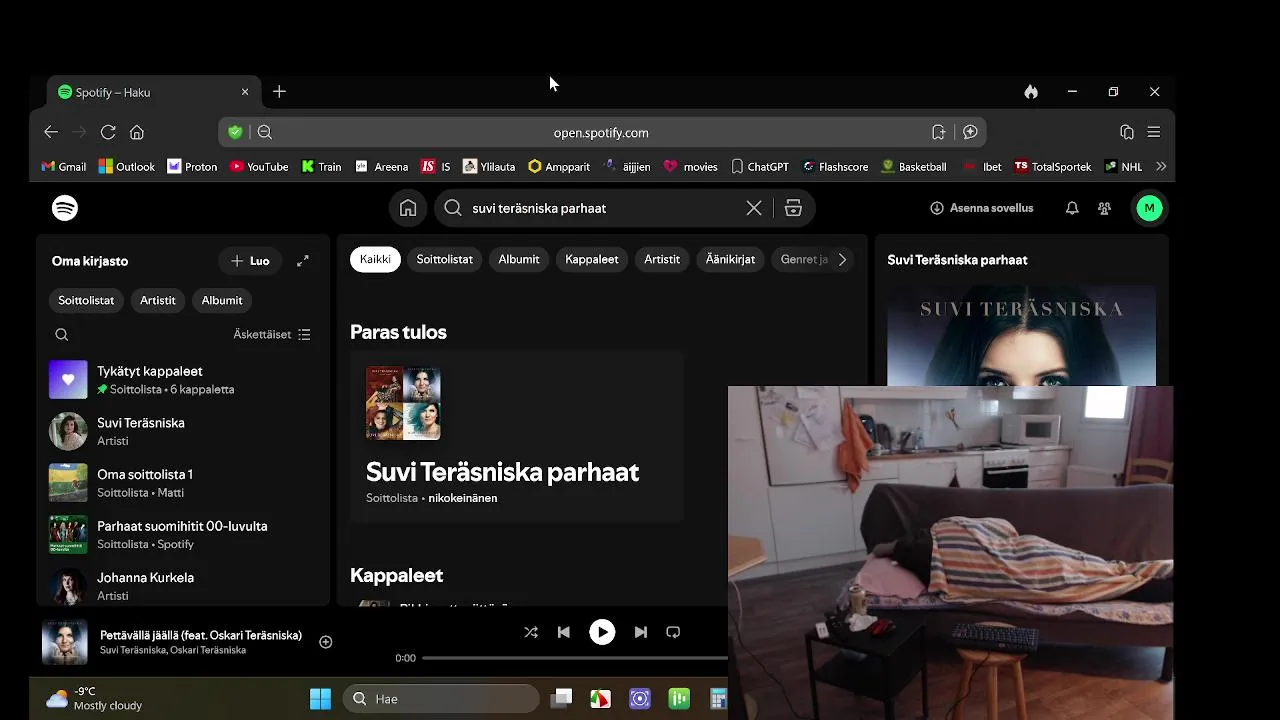
Task: Open the profile avatar M
Action: coord(1149,208)
